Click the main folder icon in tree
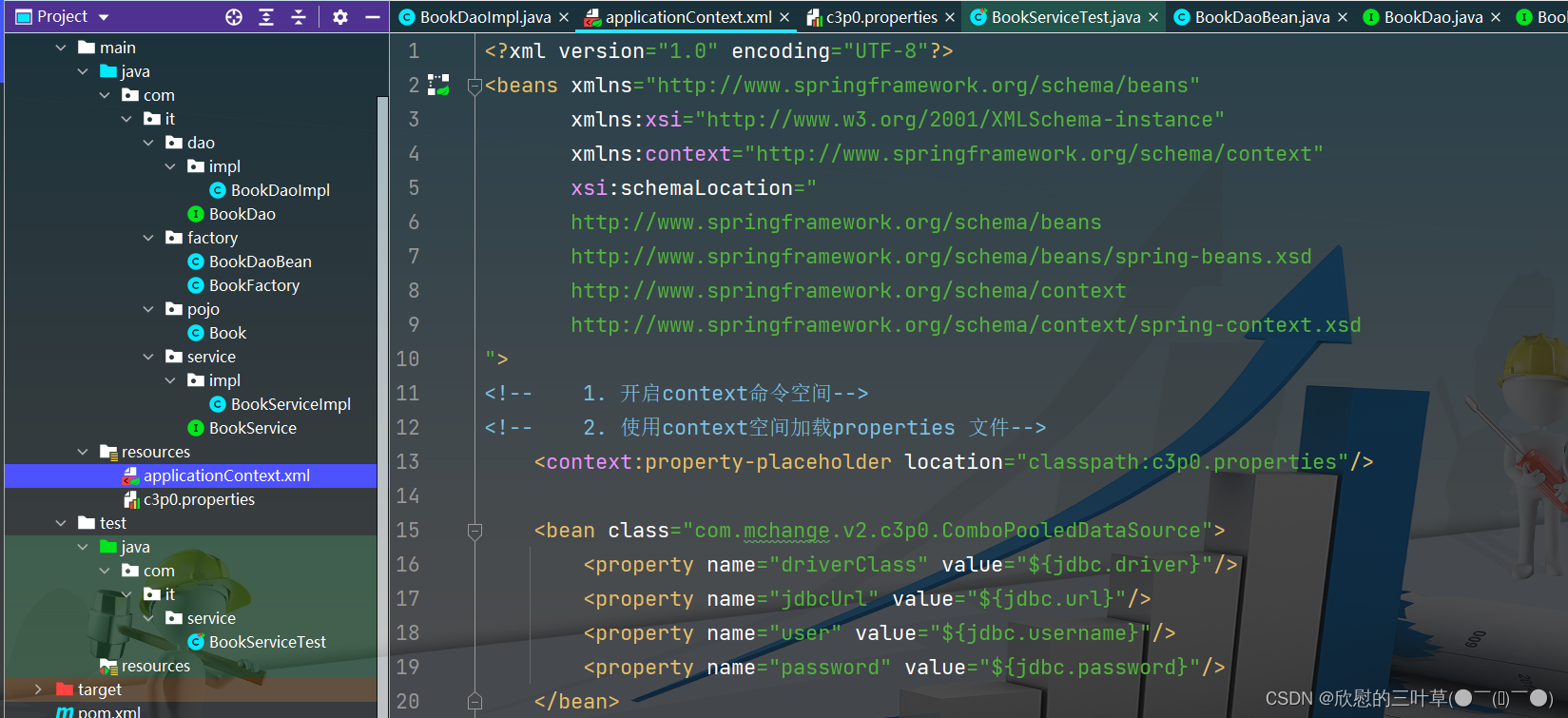 (x=87, y=48)
